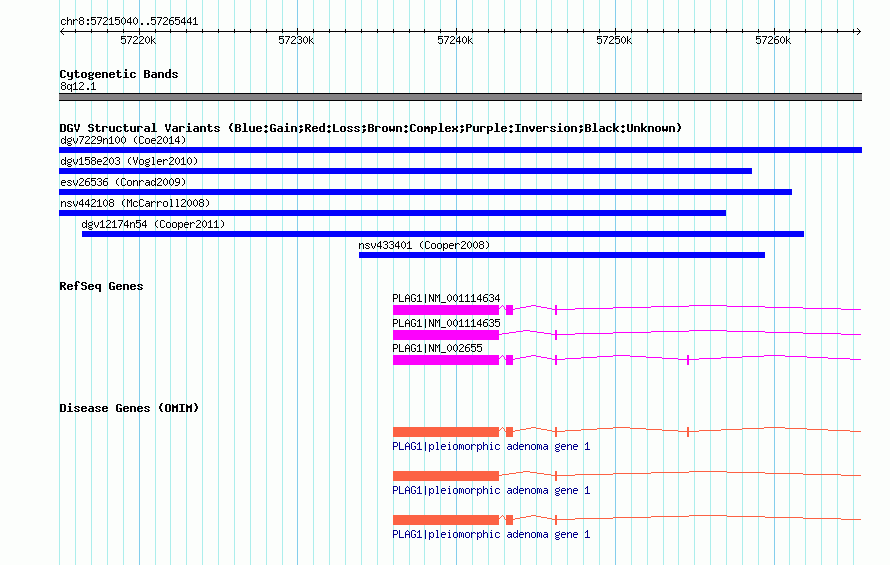Click the first orange OMIM PLAG1 exon block
This screenshot has height=565, width=890.
446,432
